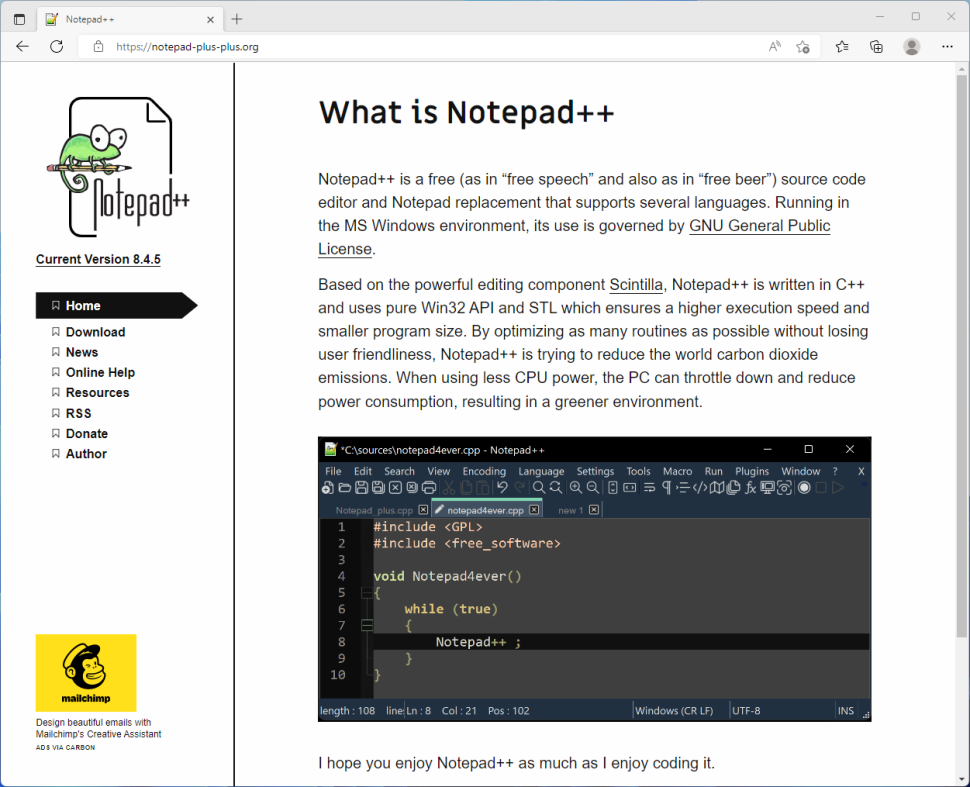Open the News section
Screen dimensions: 970x787
pos(82,352)
